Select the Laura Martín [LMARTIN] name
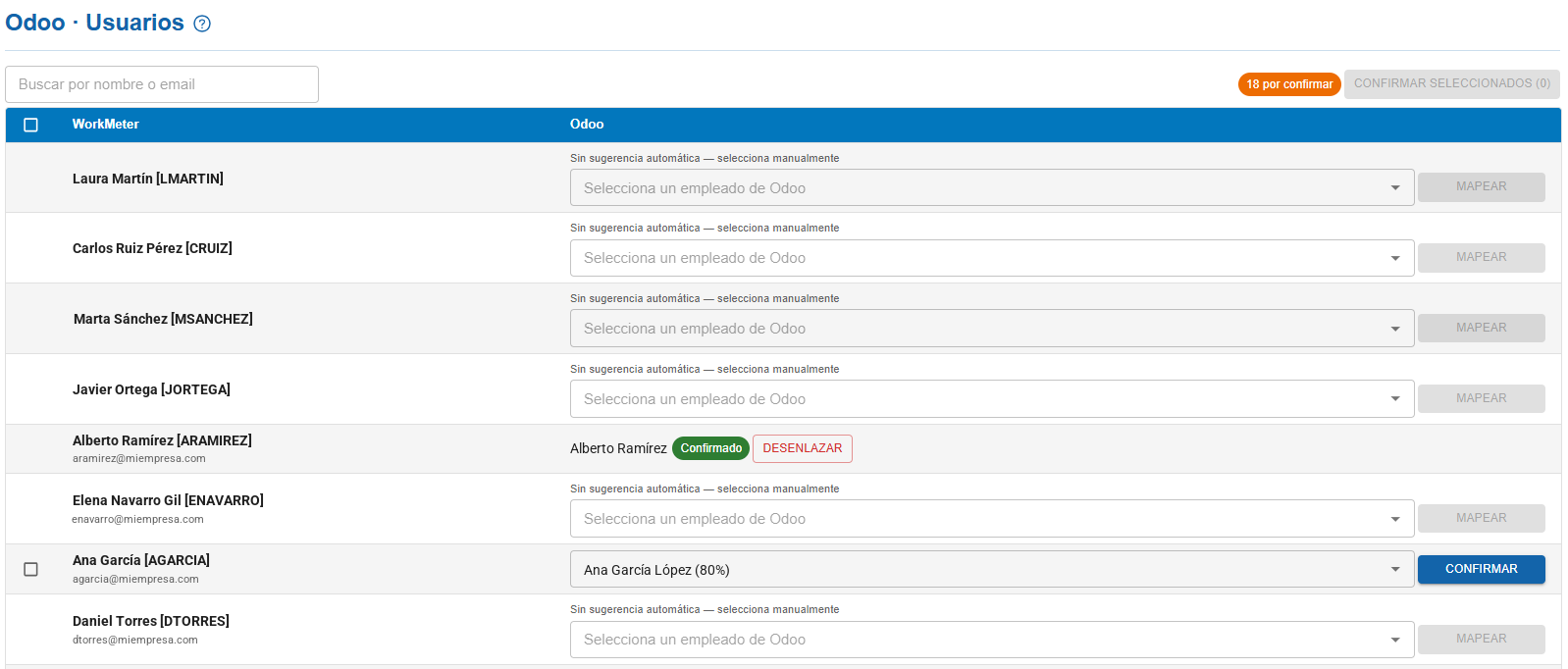Viewport: 1568px width, 669px height. [x=148, y=179]
